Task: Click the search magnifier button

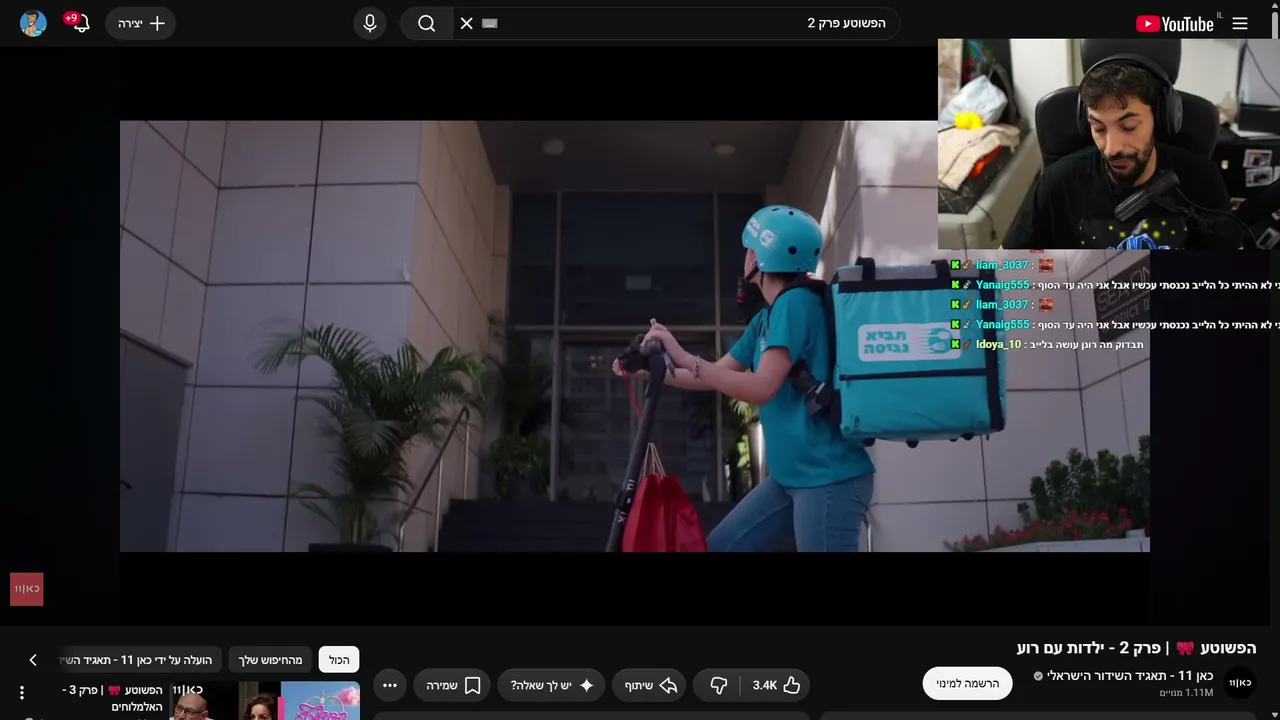Action: 427,23
